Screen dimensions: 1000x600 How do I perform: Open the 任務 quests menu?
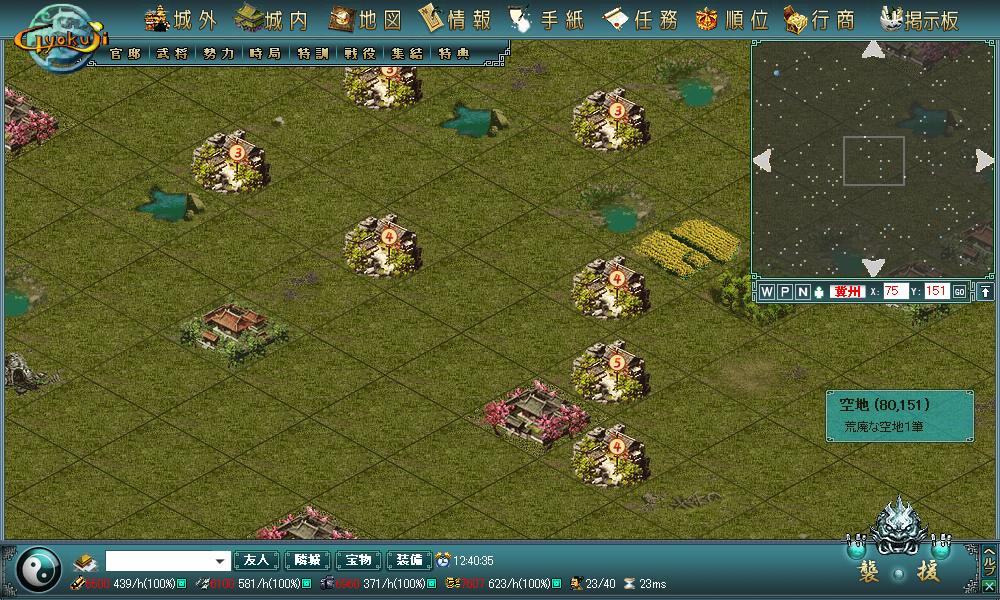click(640, 20)
